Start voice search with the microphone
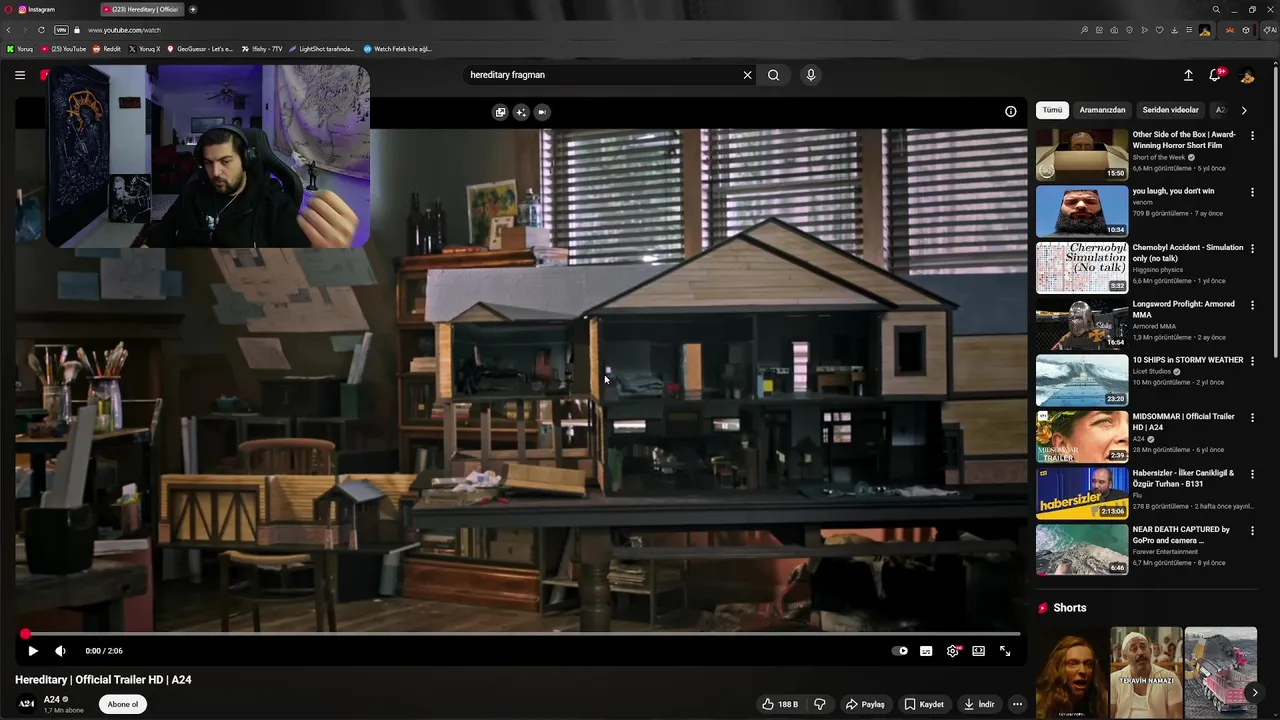This screenshot has width=1280, height=720. pos(811,75)
